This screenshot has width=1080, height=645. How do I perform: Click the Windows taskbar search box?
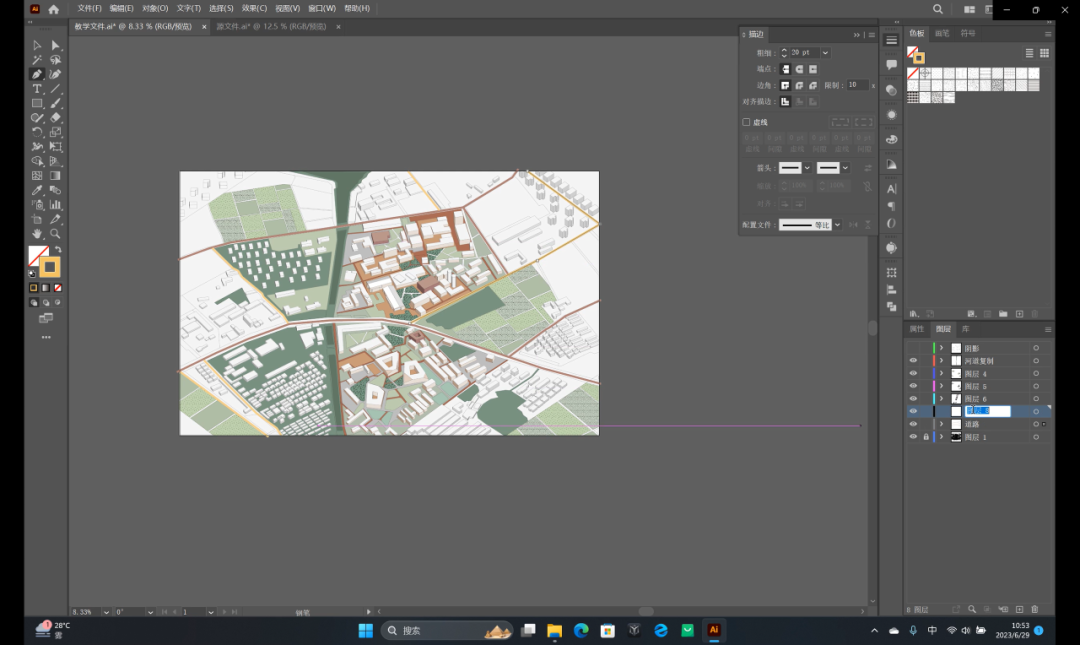(448, 631)
